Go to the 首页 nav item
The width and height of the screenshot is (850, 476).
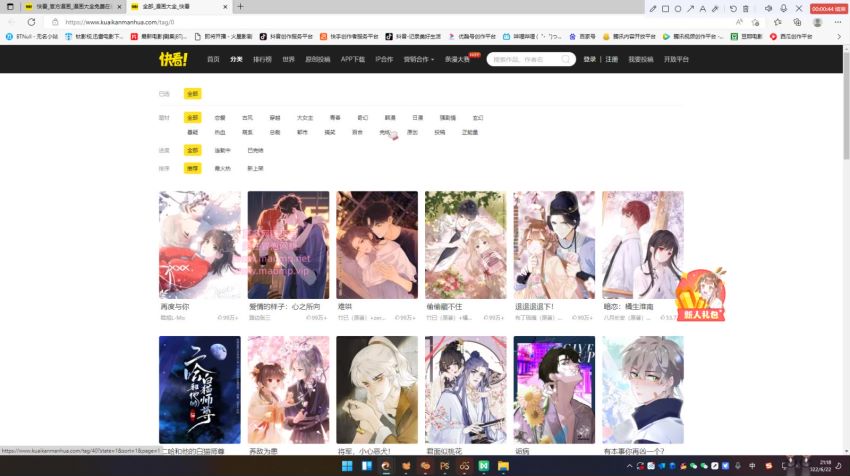213,59
